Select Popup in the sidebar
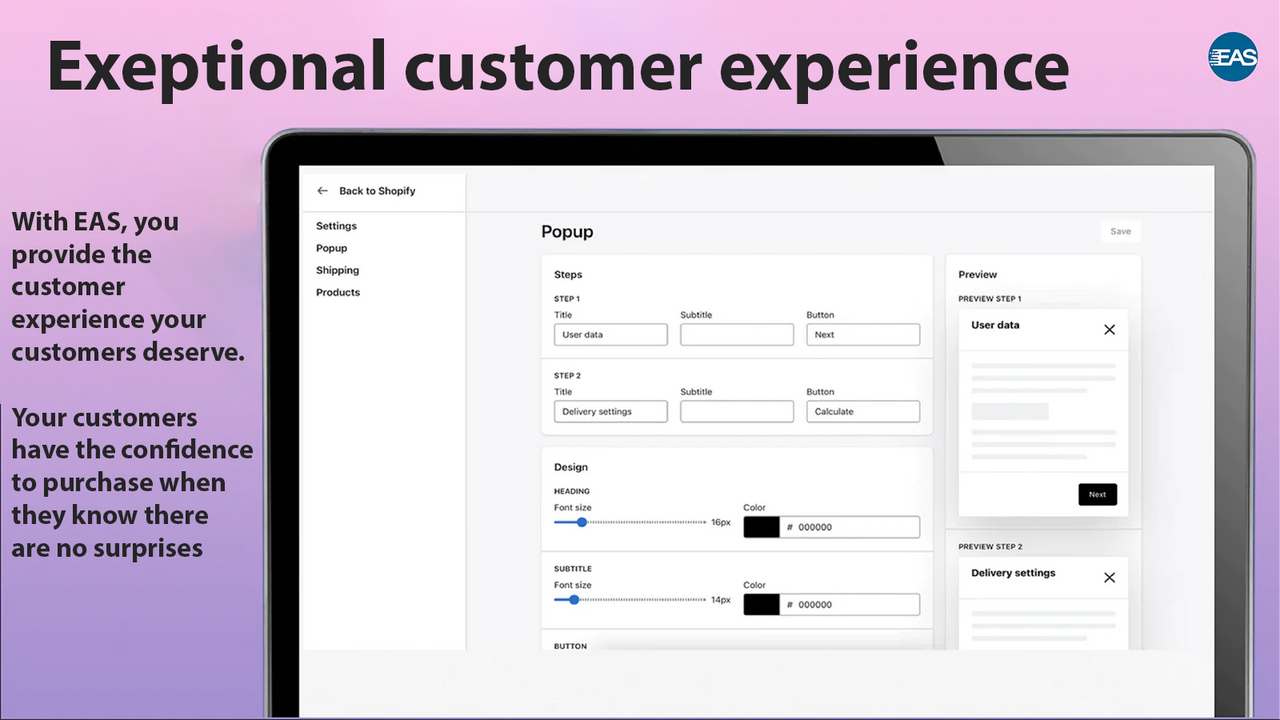The height and width of the screenshot is (720, 1280). (331, 248)
